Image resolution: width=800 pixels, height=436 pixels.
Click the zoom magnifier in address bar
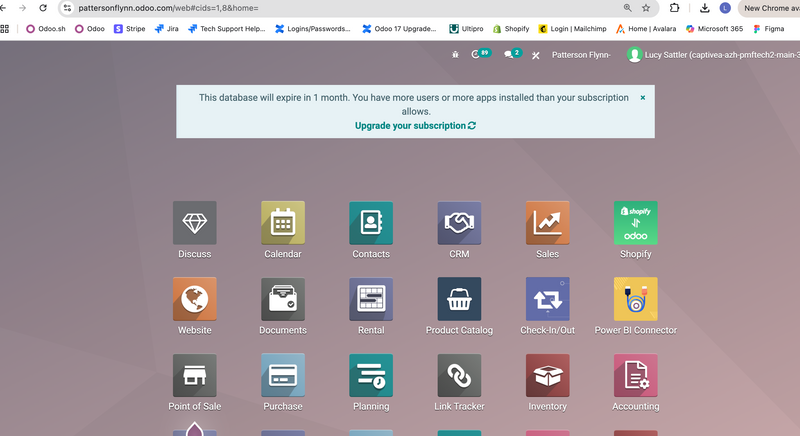[628, 8]
